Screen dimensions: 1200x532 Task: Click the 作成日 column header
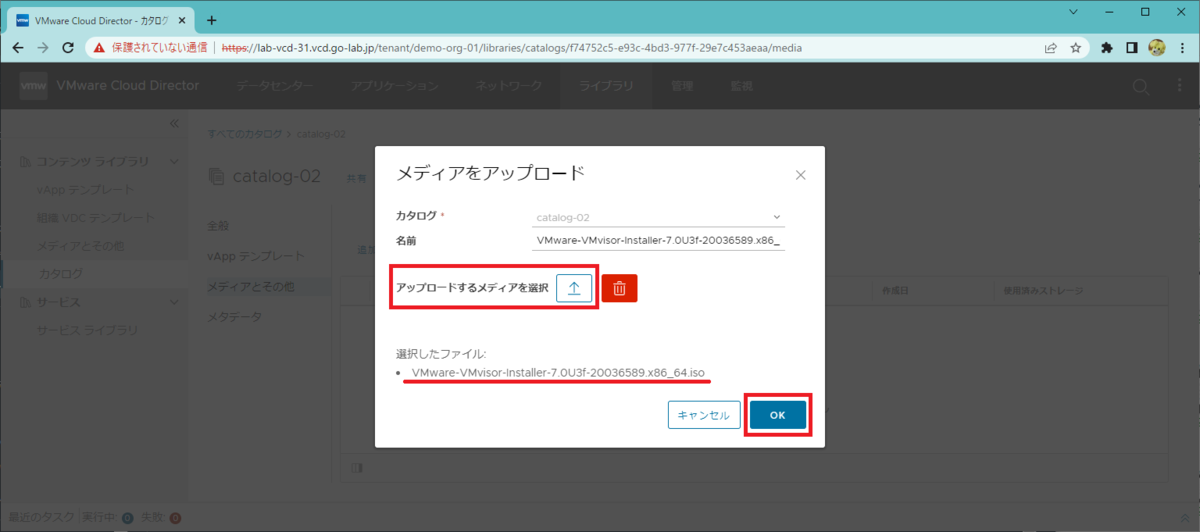click(x=895, y=291)
